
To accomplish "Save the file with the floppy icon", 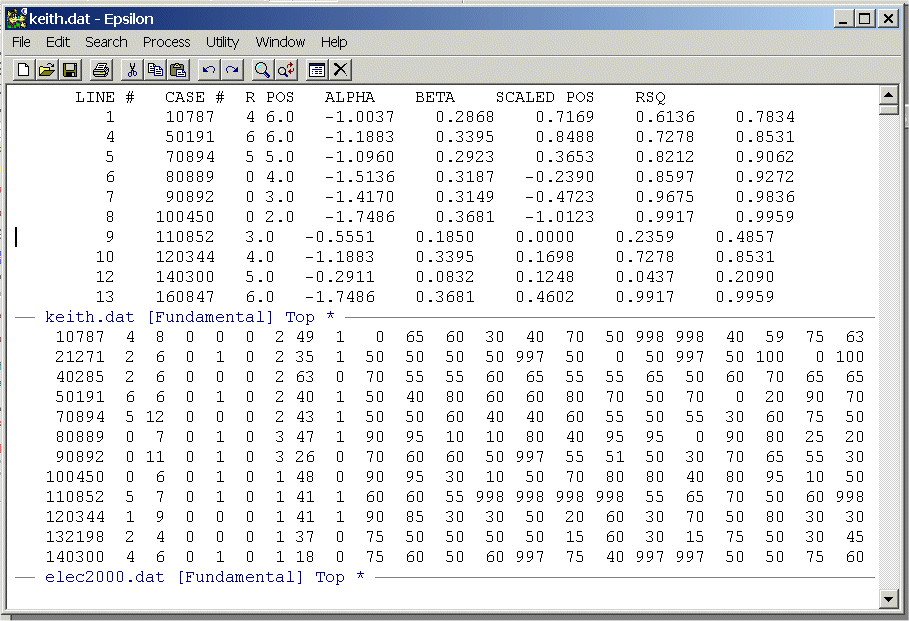I will pyautogui.click(x=69, y=69).
